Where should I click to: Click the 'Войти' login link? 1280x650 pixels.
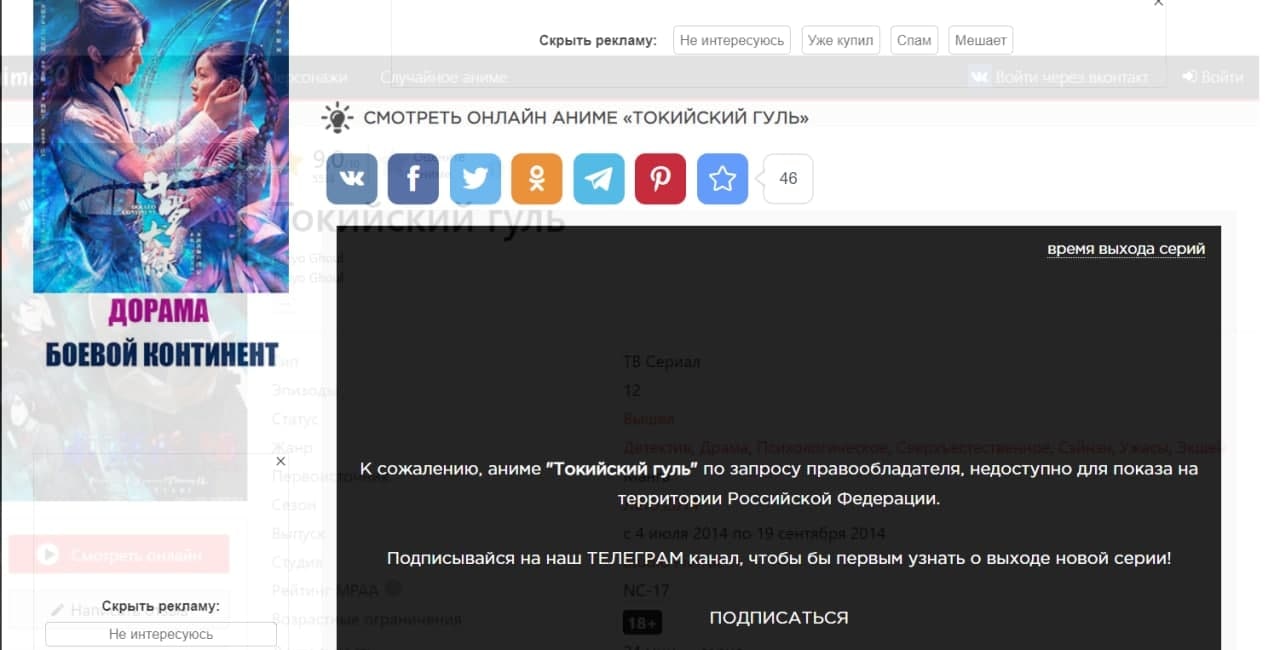point(1213,77)
